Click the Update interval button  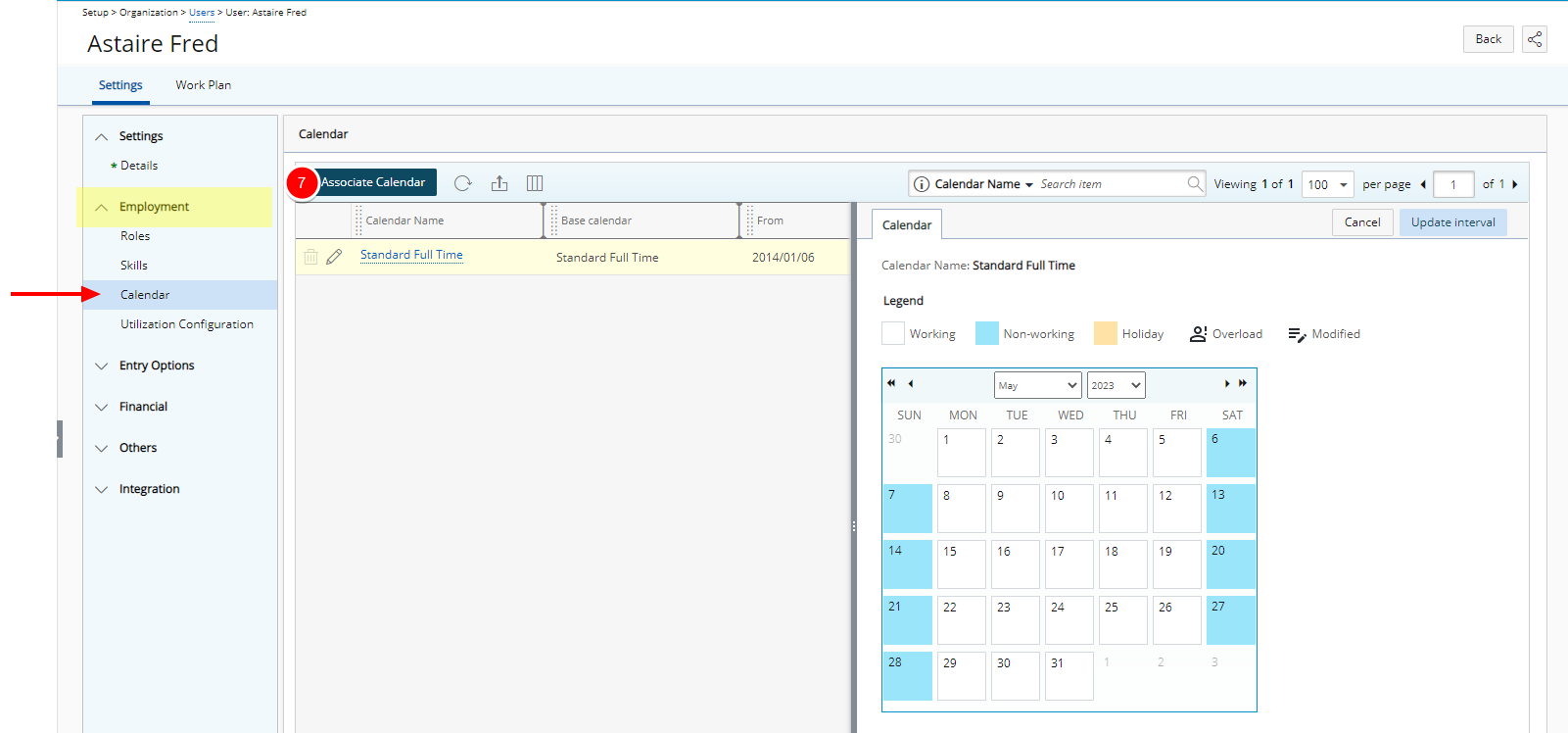[x=1453, y=222]
